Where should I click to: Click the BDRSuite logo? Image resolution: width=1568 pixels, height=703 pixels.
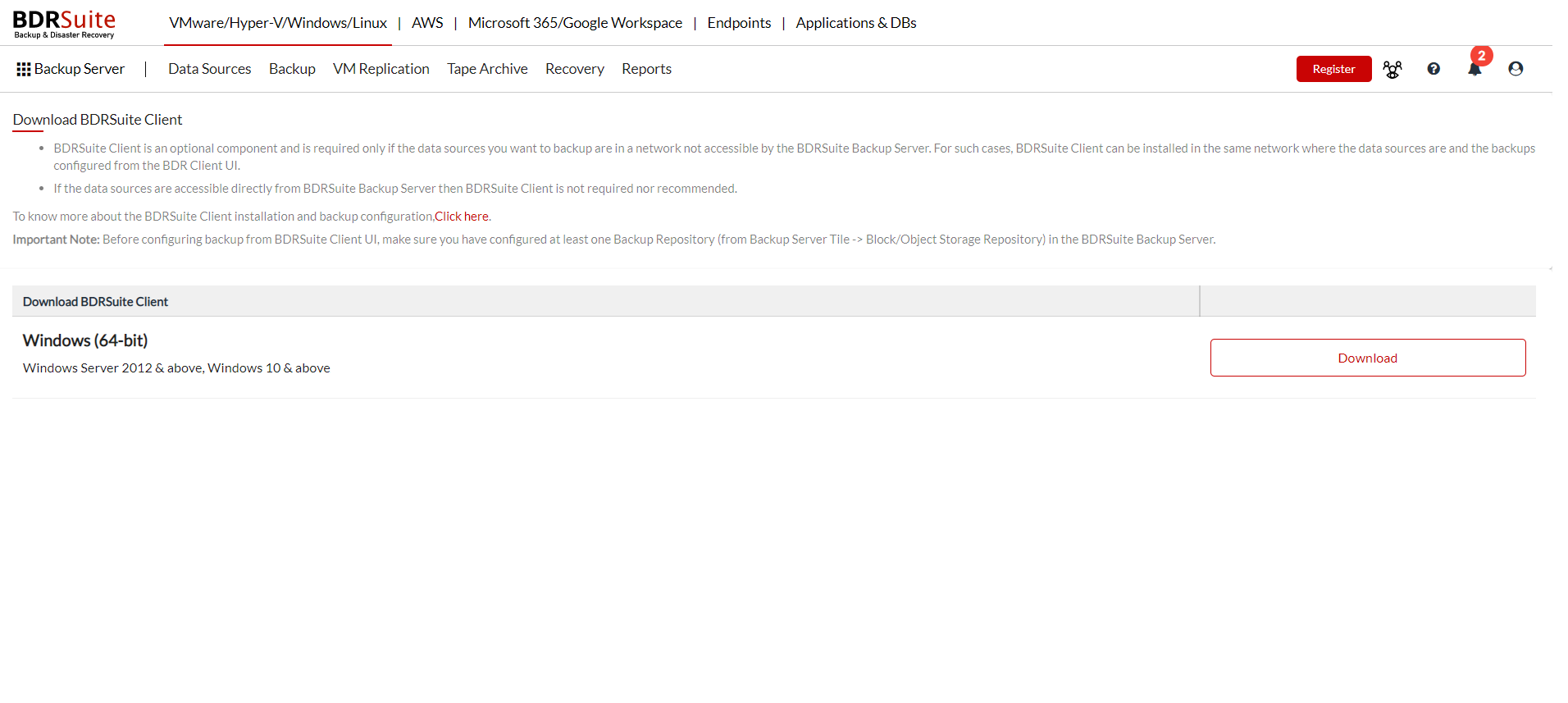[64, 24]
